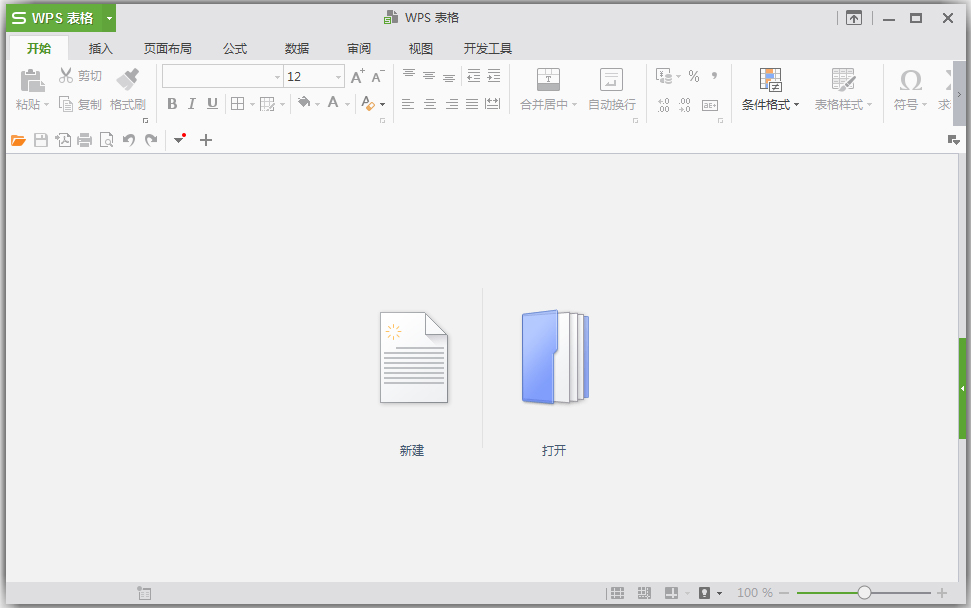Screen dimensions: 971x608
Task: Click the 剪切 cut scissors icon
Action: click(66, 74)
